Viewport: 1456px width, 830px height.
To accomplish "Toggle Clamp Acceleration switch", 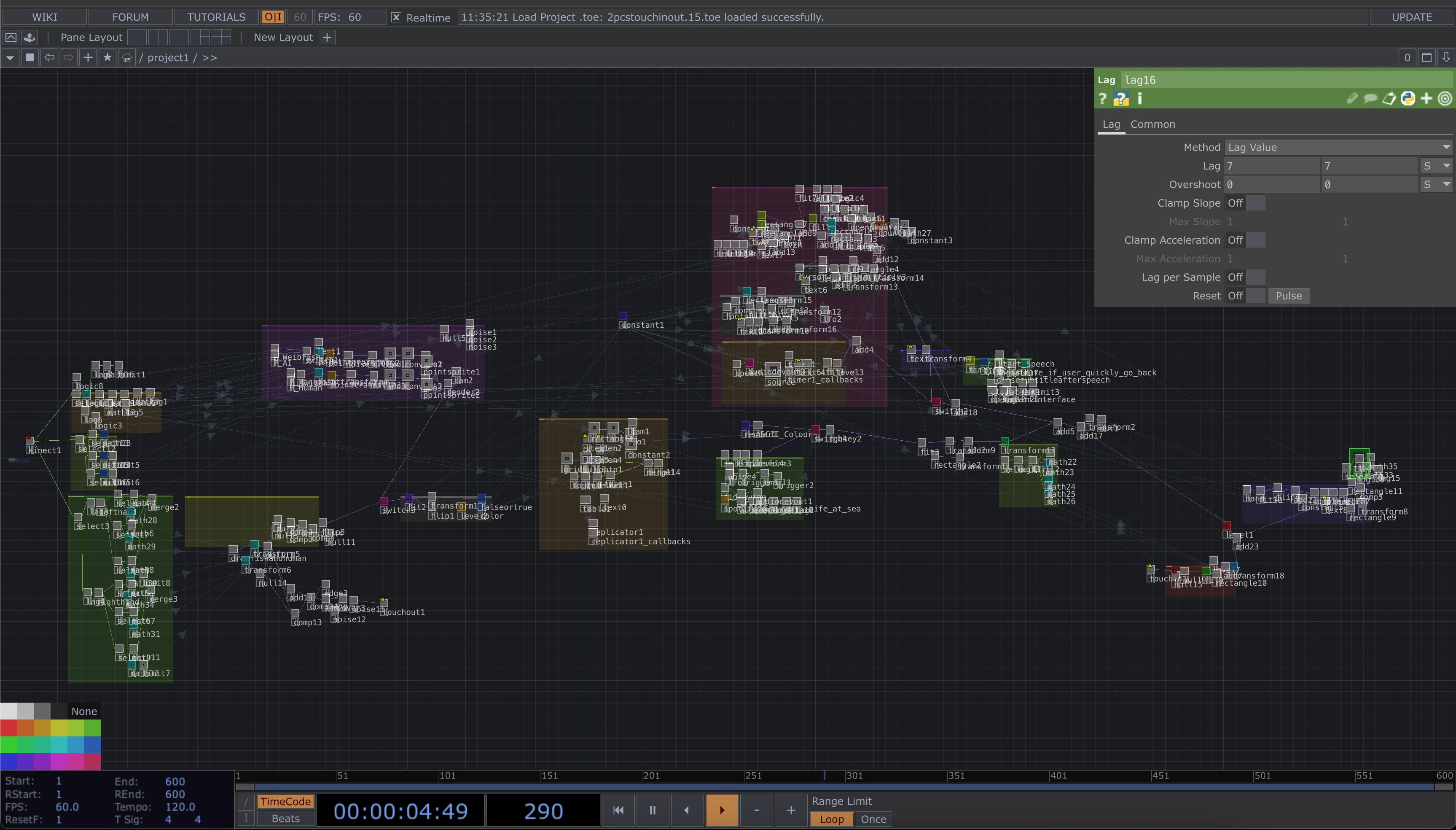I will [x=1246, y=240].
